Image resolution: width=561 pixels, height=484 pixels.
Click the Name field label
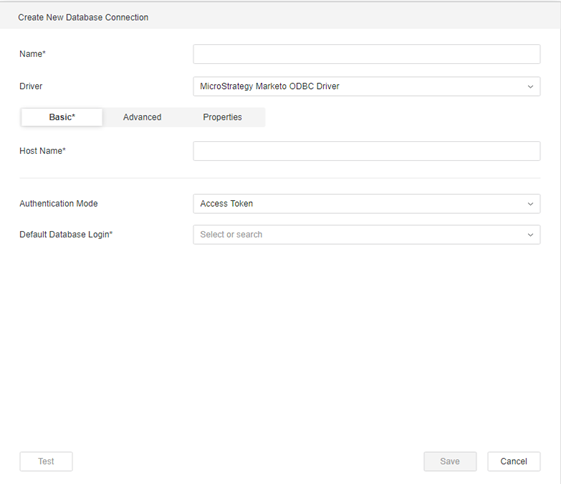coord(33,54)
